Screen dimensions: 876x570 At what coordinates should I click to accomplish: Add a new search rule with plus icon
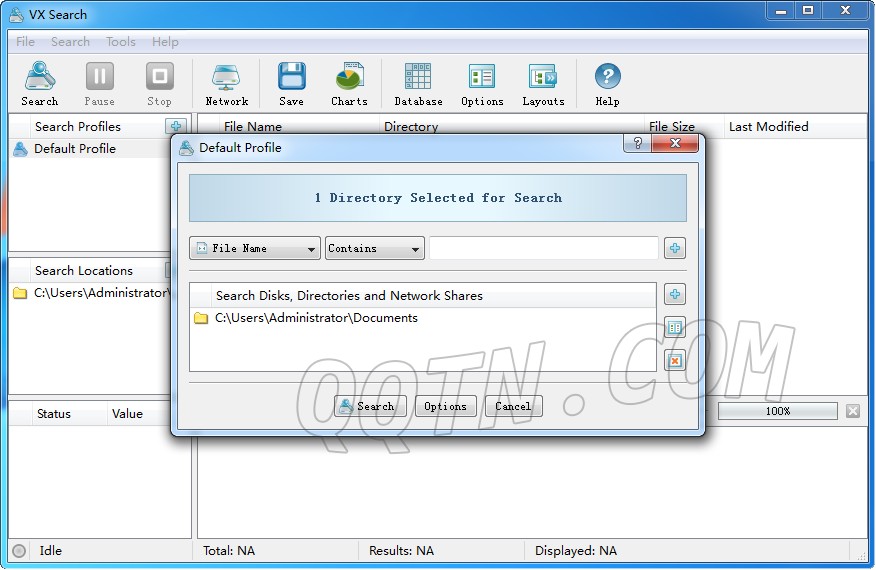[x=675, y=248]
